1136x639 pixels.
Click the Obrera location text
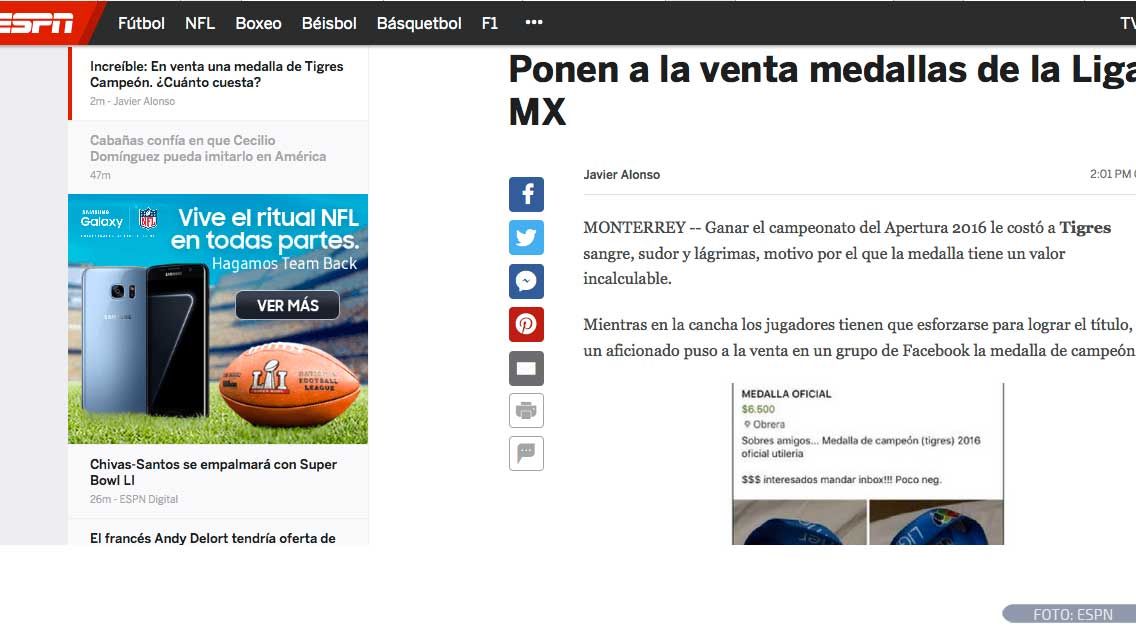point(768,425)
